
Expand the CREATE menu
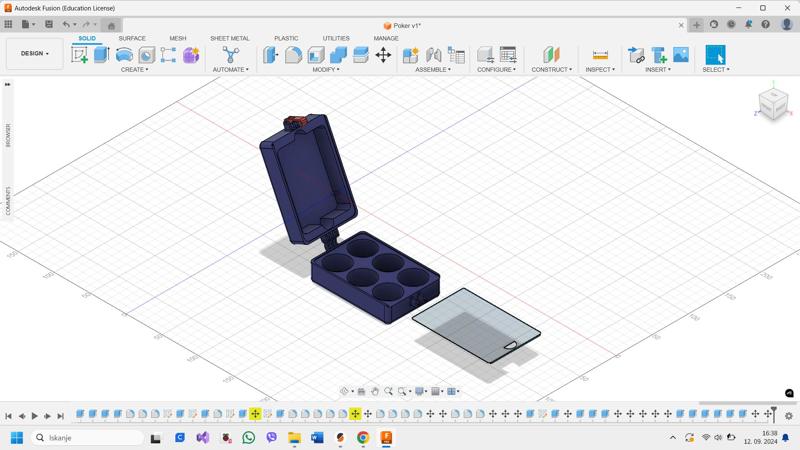pos(135,69)
